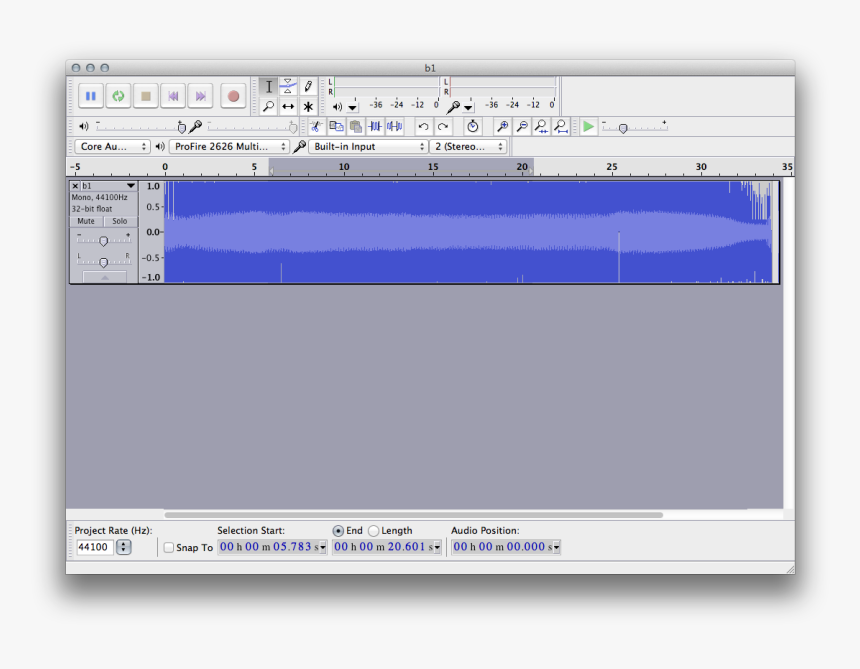
Task: Collapse the b1 track with the arrow
Action: tap(104, 277)
